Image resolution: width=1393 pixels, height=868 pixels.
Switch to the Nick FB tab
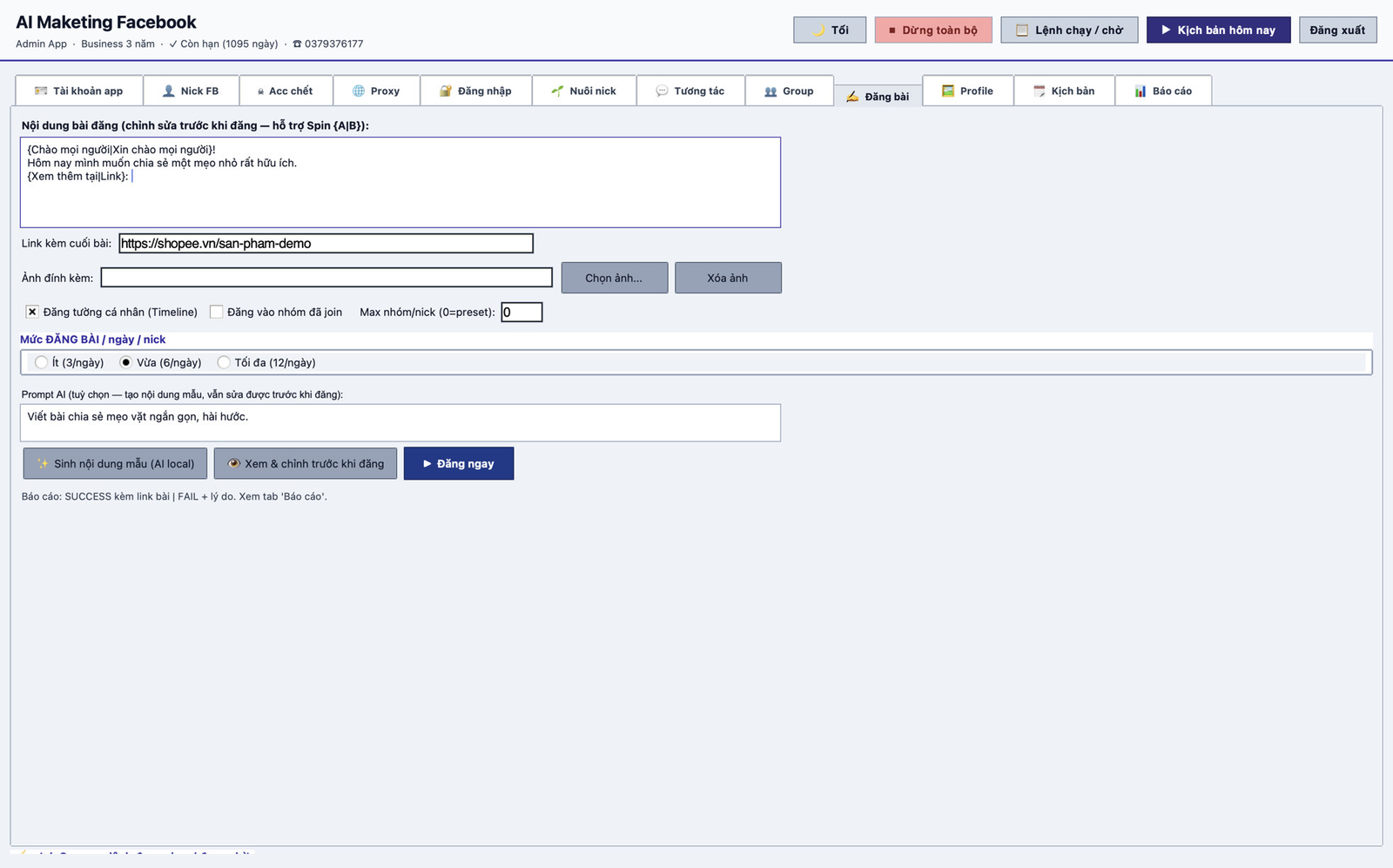192,91
